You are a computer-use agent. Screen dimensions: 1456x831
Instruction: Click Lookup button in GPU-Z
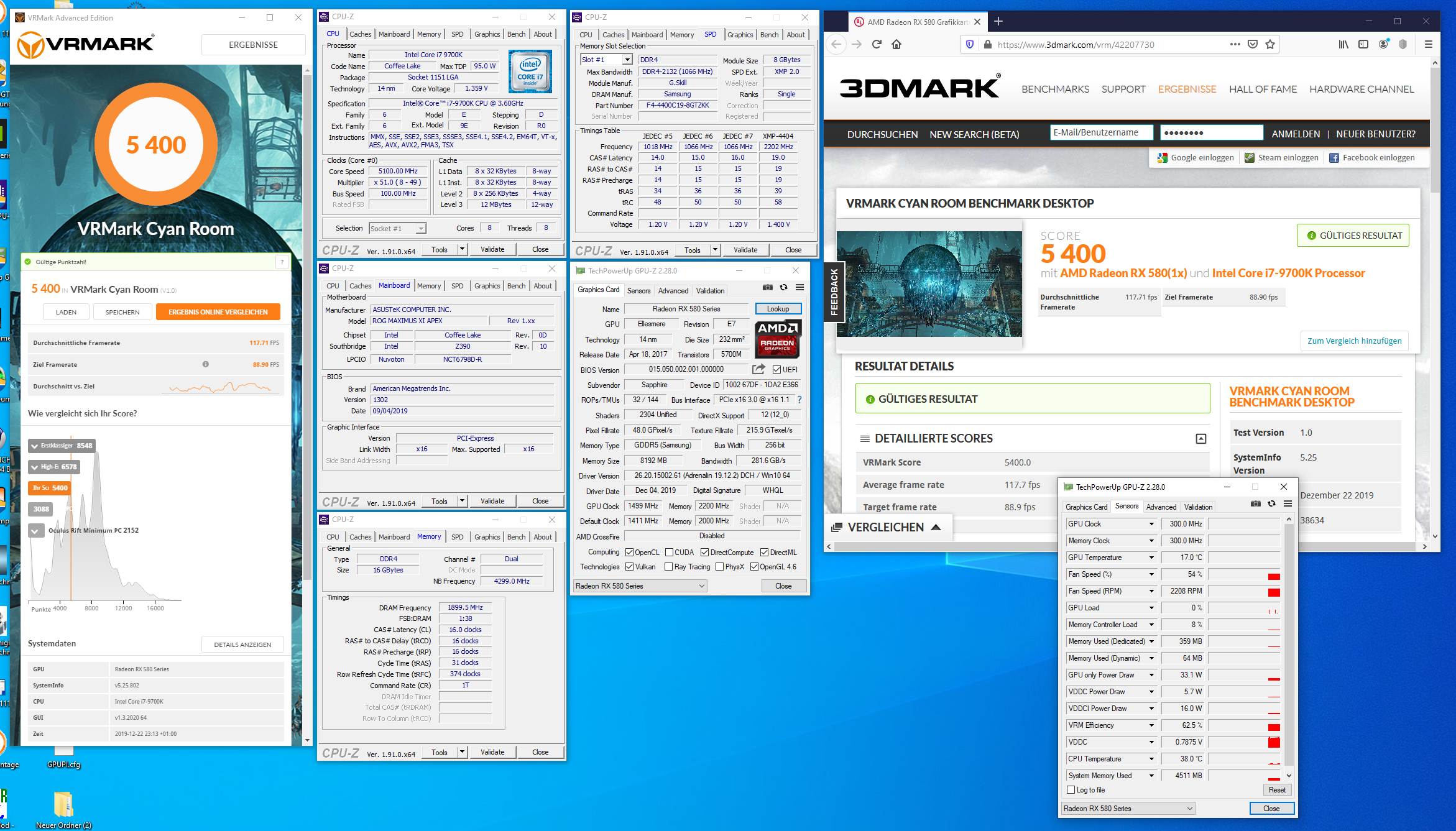pyautogui.click(x=778, y=308)
